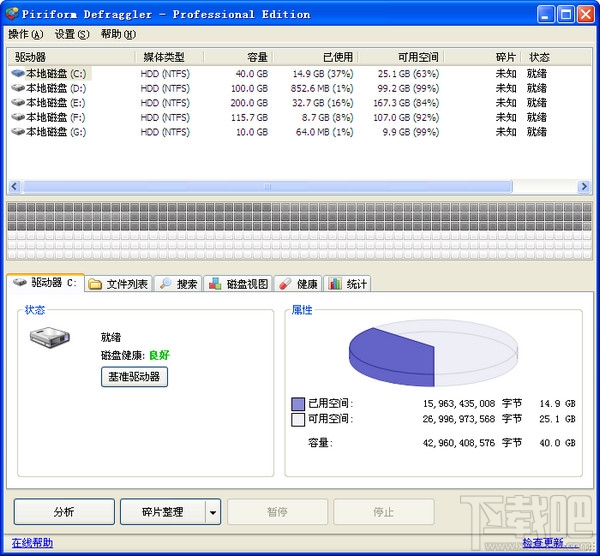Open the 在线帮助 link
Viewport: 600px width, 556px height.
33,543
